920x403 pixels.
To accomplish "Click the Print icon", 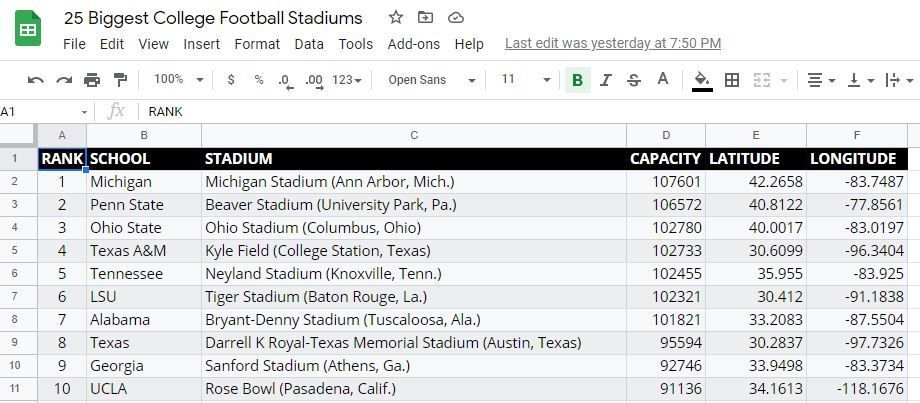I will 92,80.
